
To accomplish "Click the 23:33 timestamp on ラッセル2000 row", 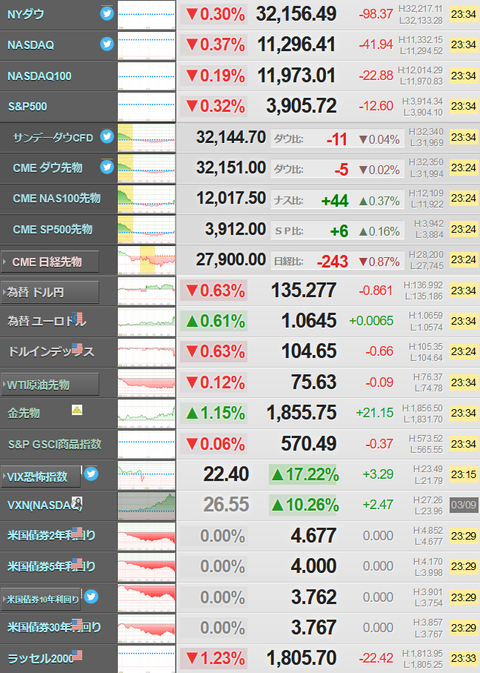I will tap(464, 658).
